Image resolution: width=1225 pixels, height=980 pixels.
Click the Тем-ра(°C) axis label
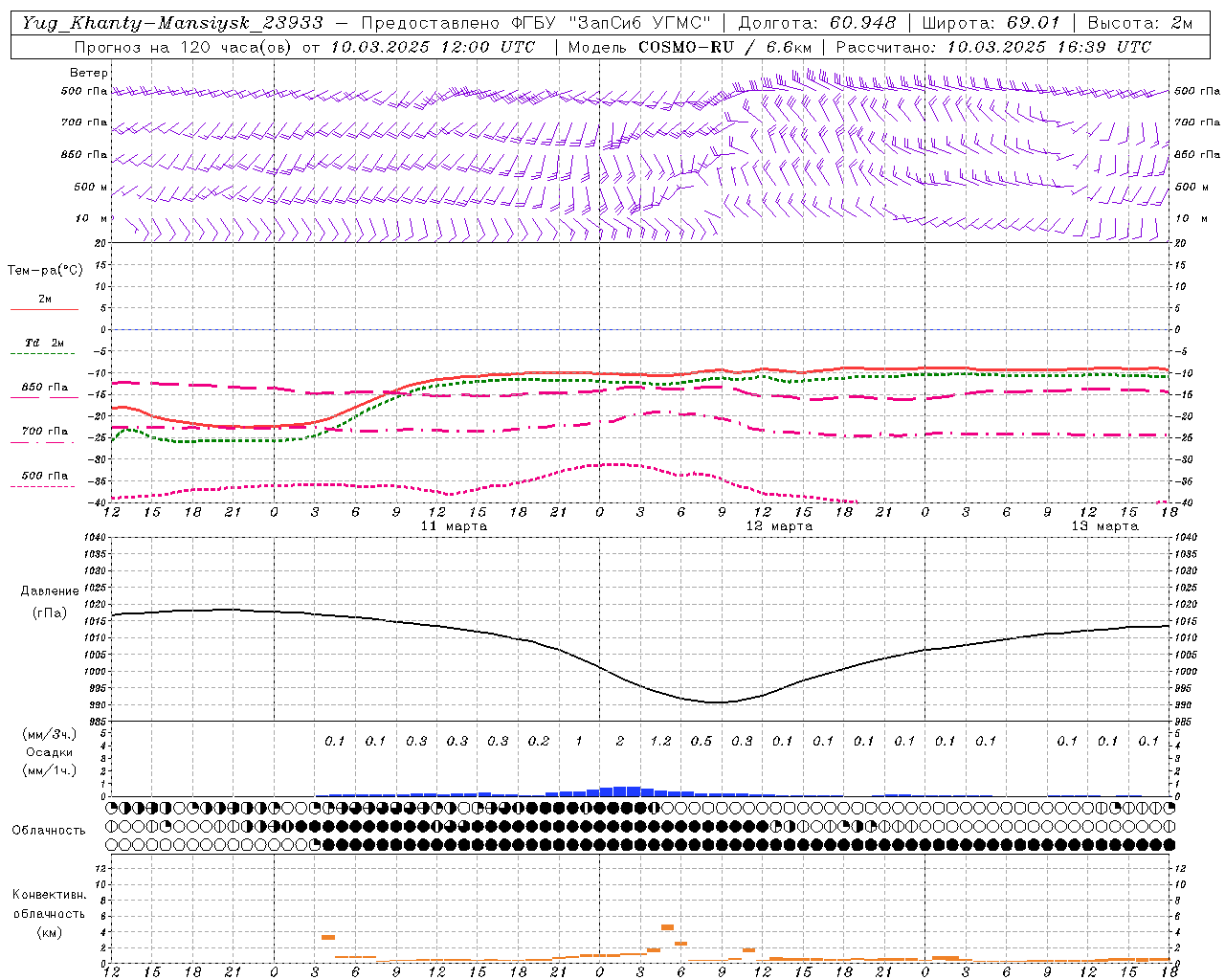[45, 271]
